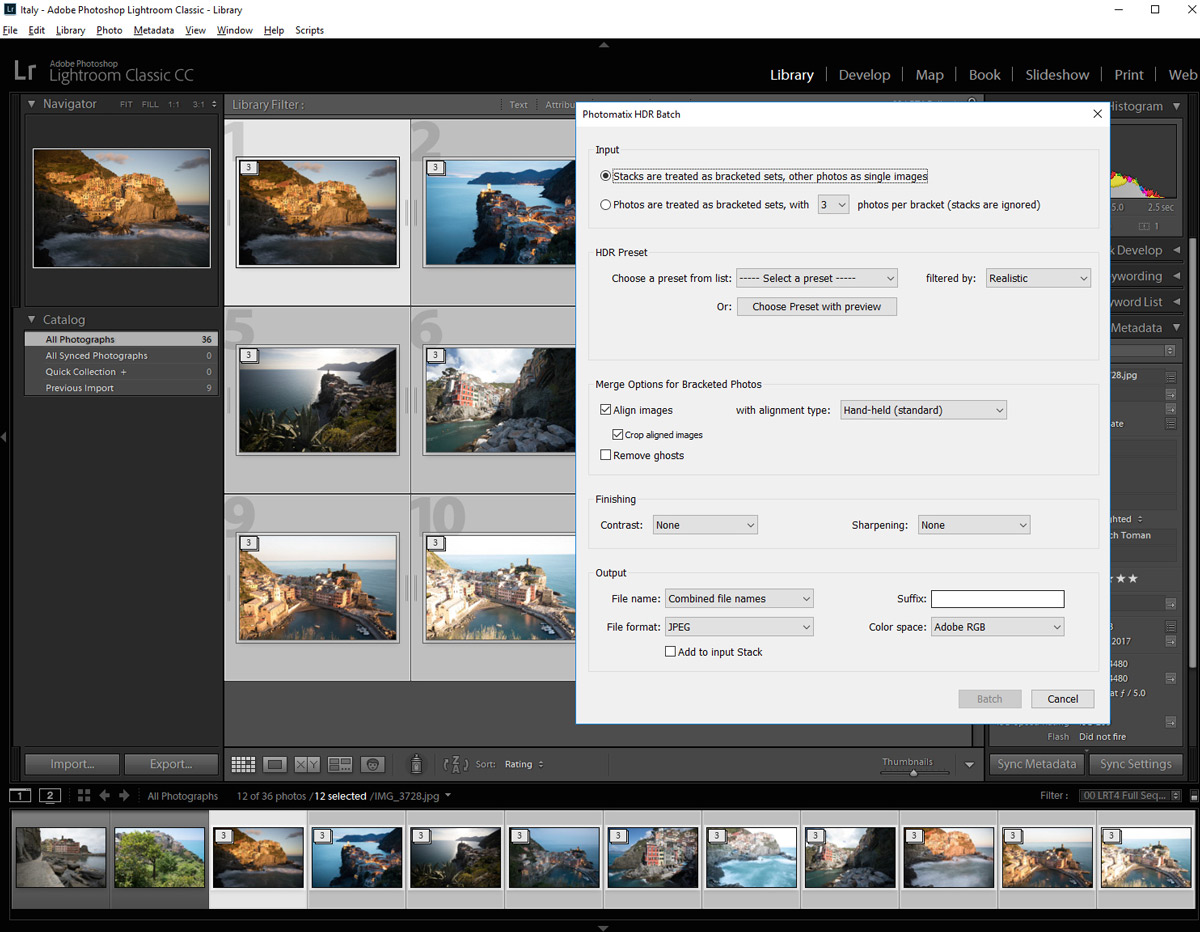The image size is (1200, 932).
Task: Select the Painter spray can tool
Action: click(416, 764)
